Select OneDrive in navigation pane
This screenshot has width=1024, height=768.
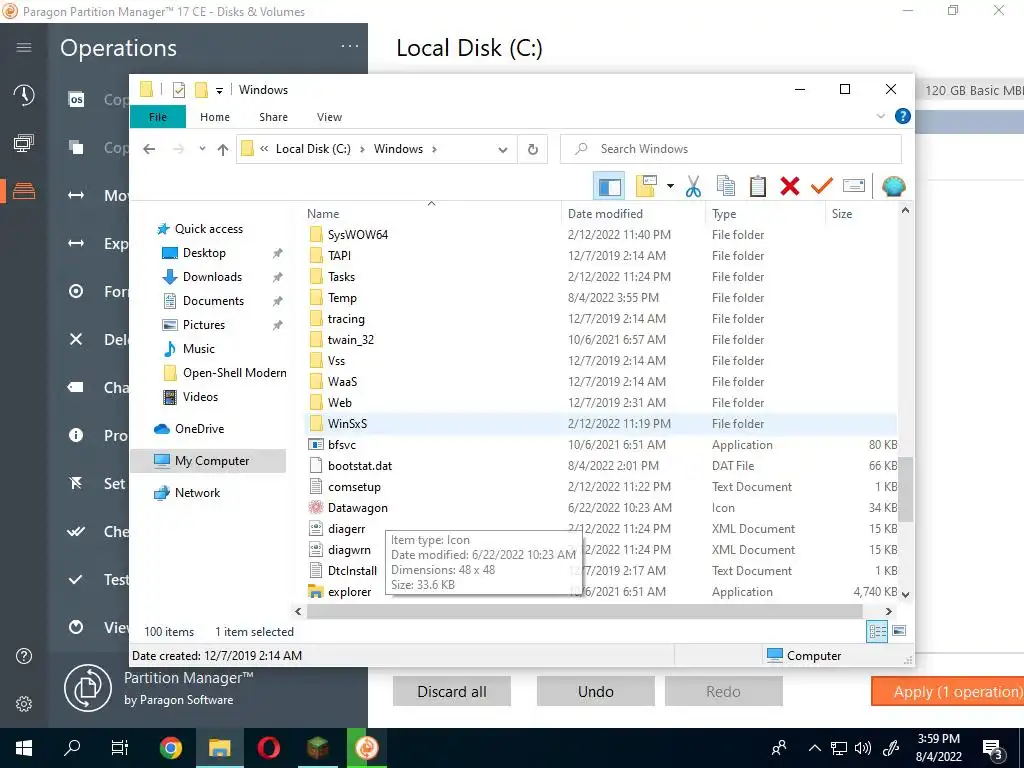(199, 429)
